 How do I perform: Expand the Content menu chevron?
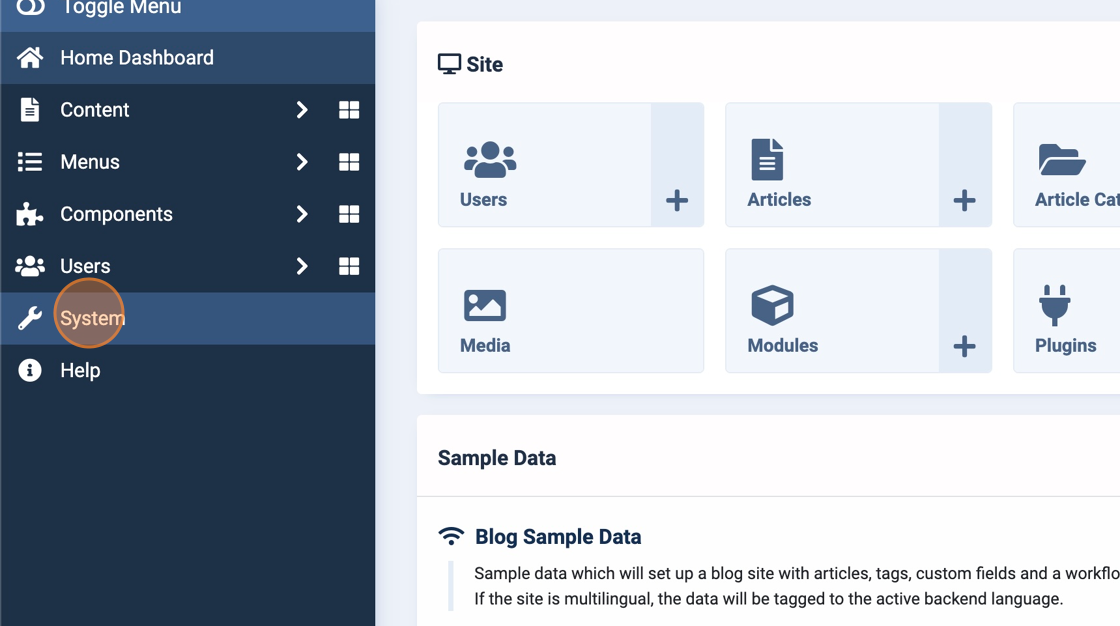pyautogui.click(x=301, y=110)
